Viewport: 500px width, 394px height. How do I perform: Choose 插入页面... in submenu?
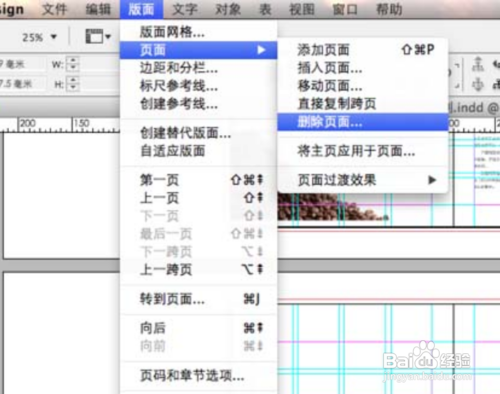click(x=362, y=68)
